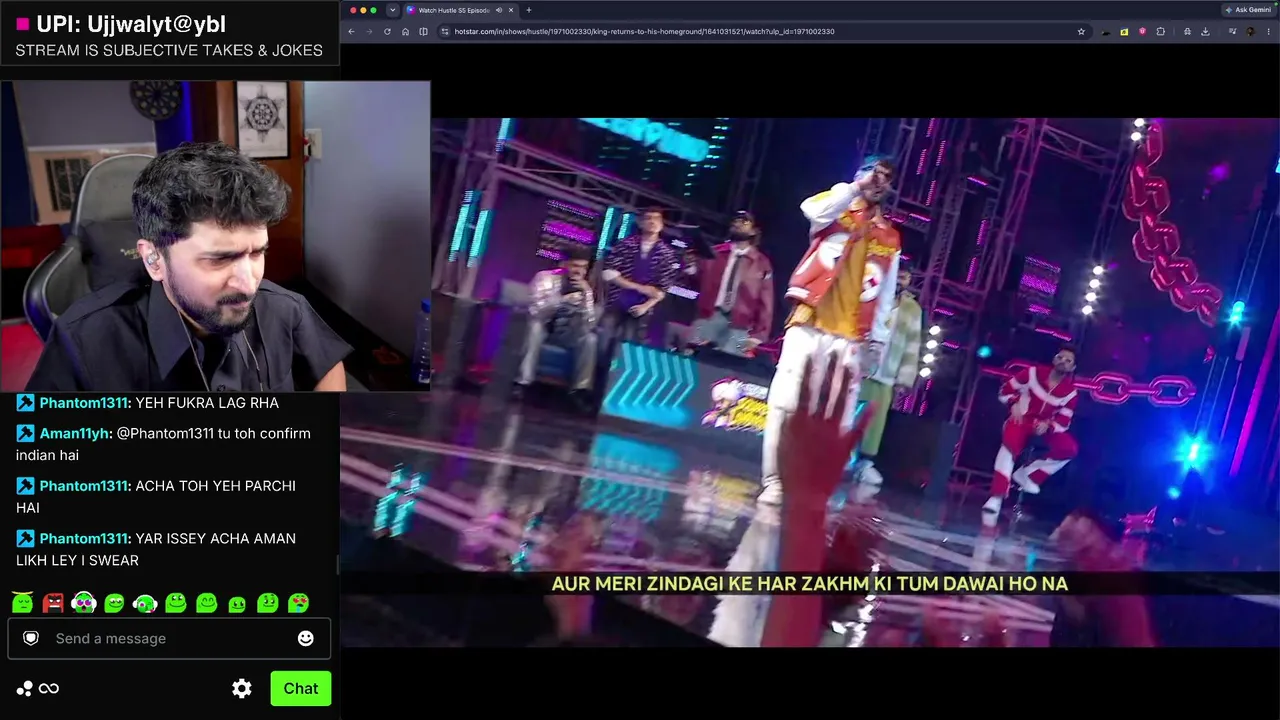Image resolution: width=1280 pixels, height=720 pixels.
Task: Click Phantom1311 on the 'YAR ISSEY ACHA AMAN' message
Action: (x=84, y=538)
